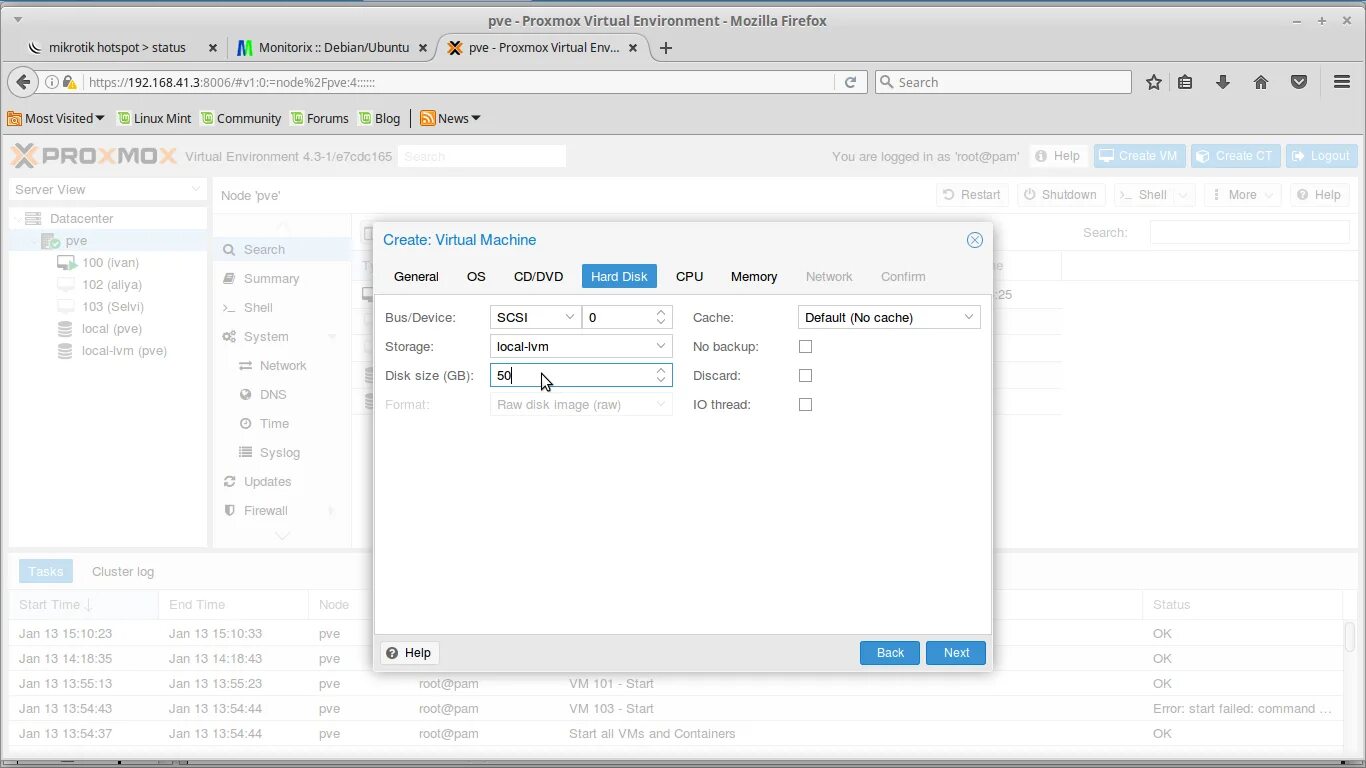Screen dimensions: 1366x768
Task: Enable the Discard checkbox
Action: [x=805, y=375]
